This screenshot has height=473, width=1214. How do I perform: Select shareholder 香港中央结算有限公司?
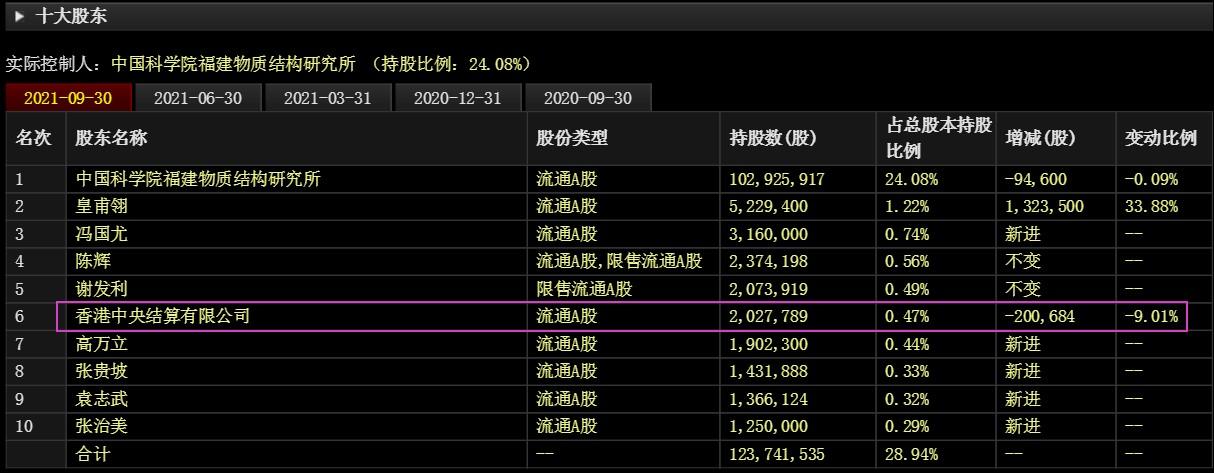(163, 317)
